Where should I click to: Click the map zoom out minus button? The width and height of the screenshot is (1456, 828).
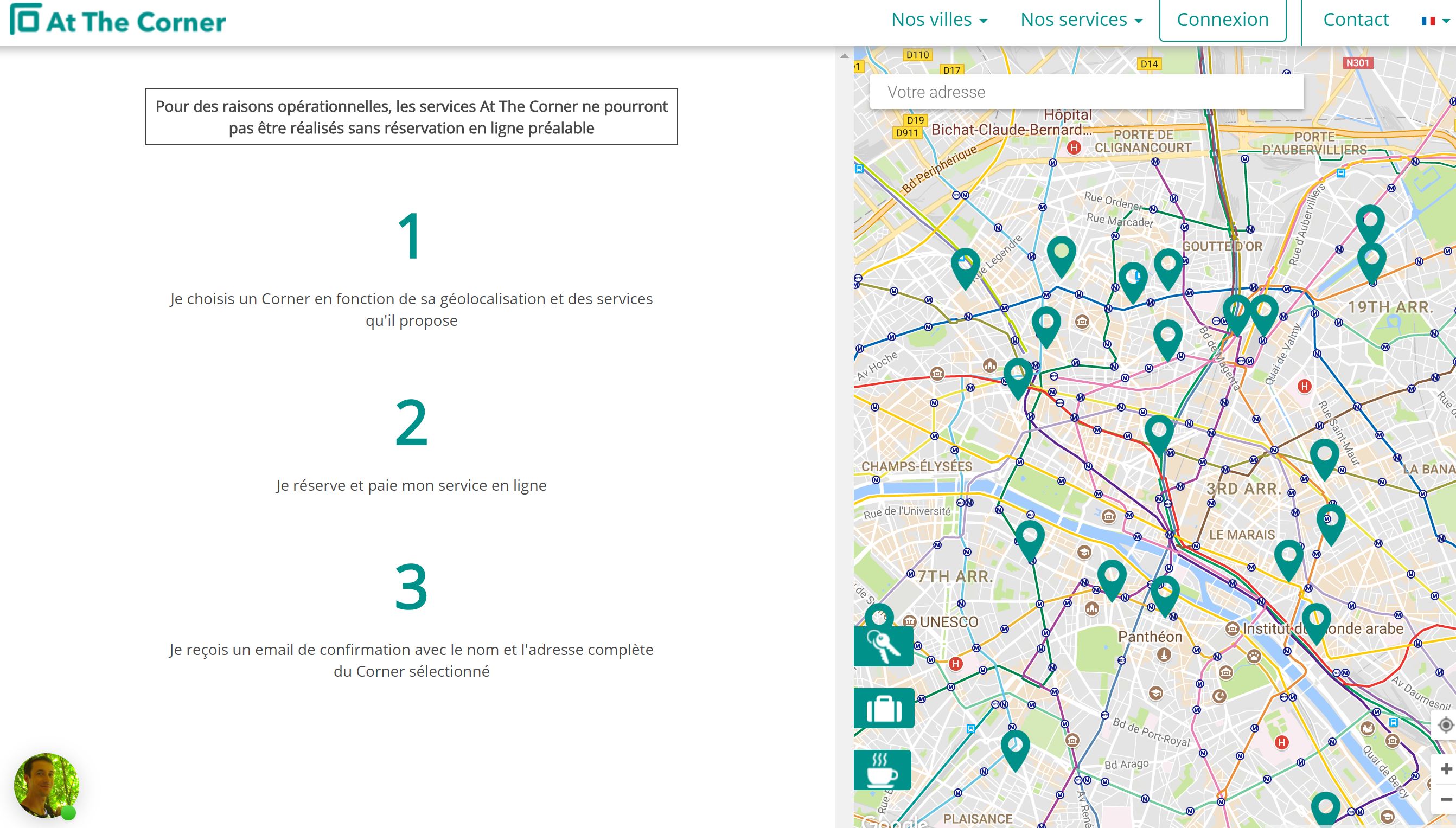point(1445,800)
